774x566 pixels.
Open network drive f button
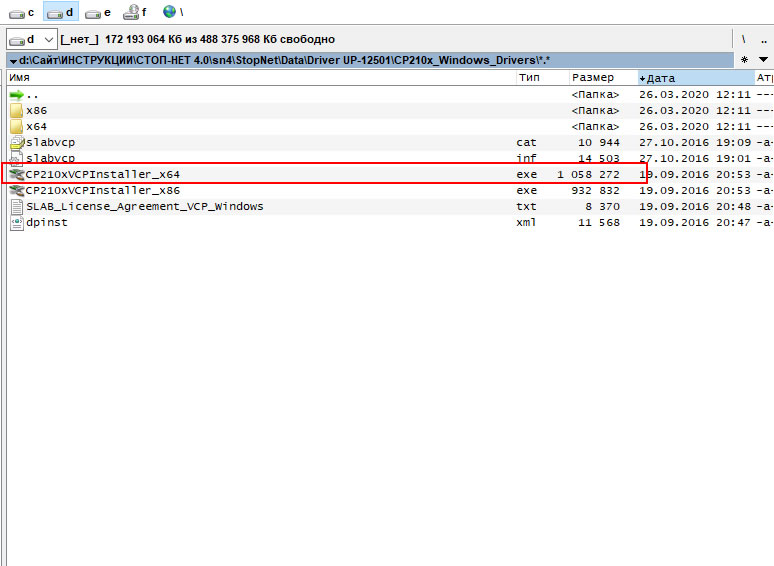click(x=135, y=12)
